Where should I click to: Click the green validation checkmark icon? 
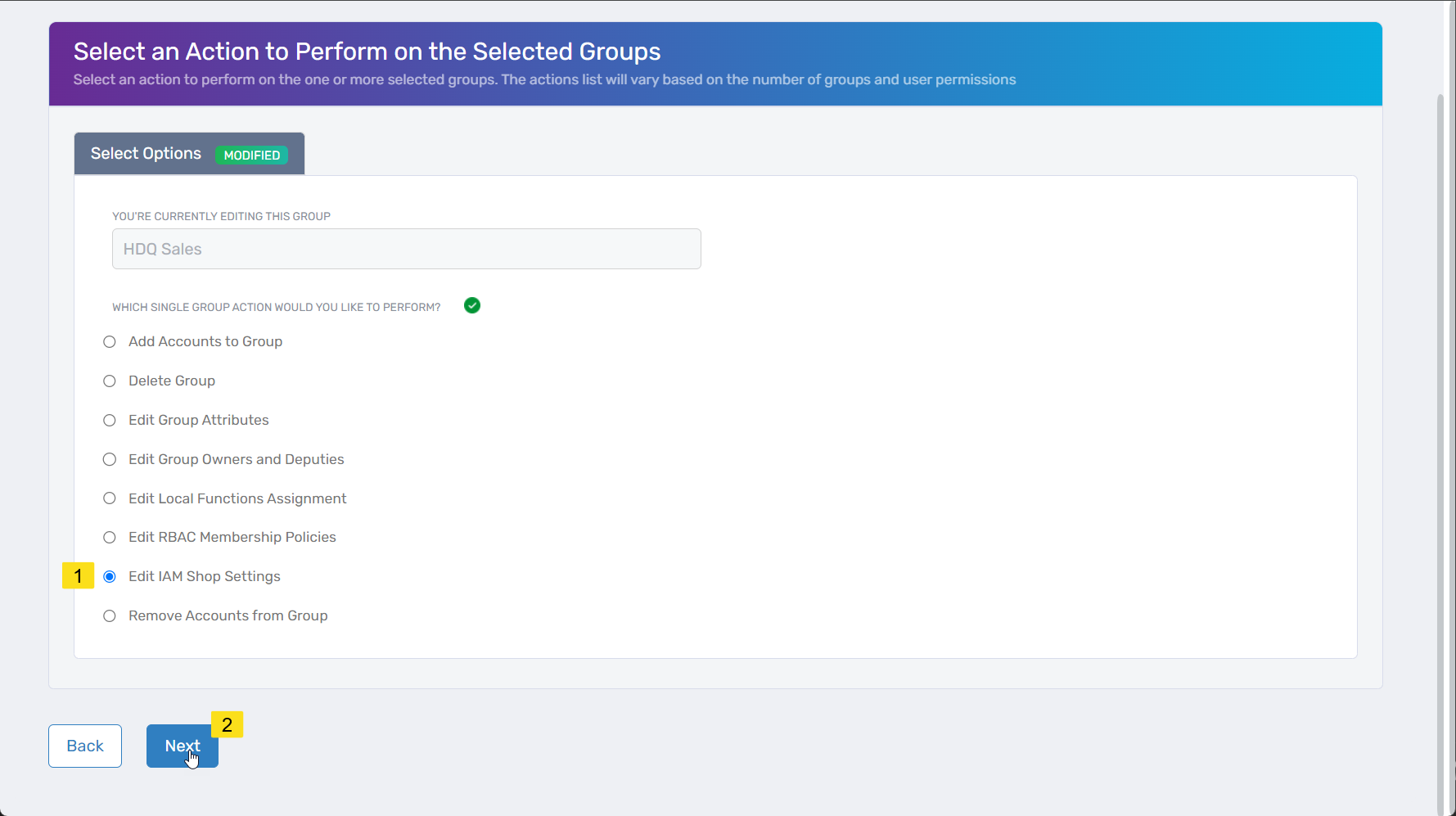point(472,306)
